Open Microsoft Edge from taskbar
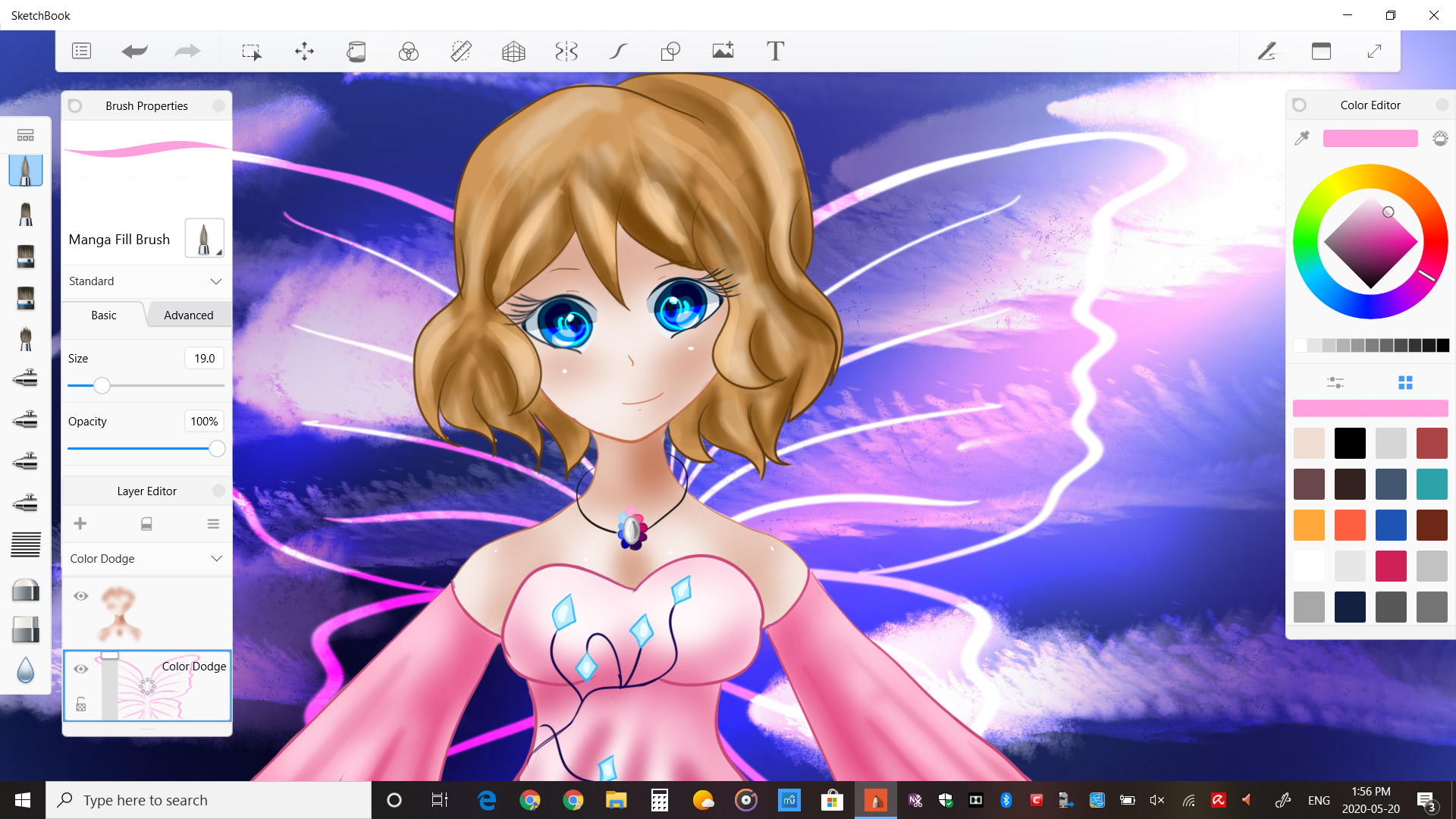This screenshot has width=1456, height=819. click(x=486, y=800)
